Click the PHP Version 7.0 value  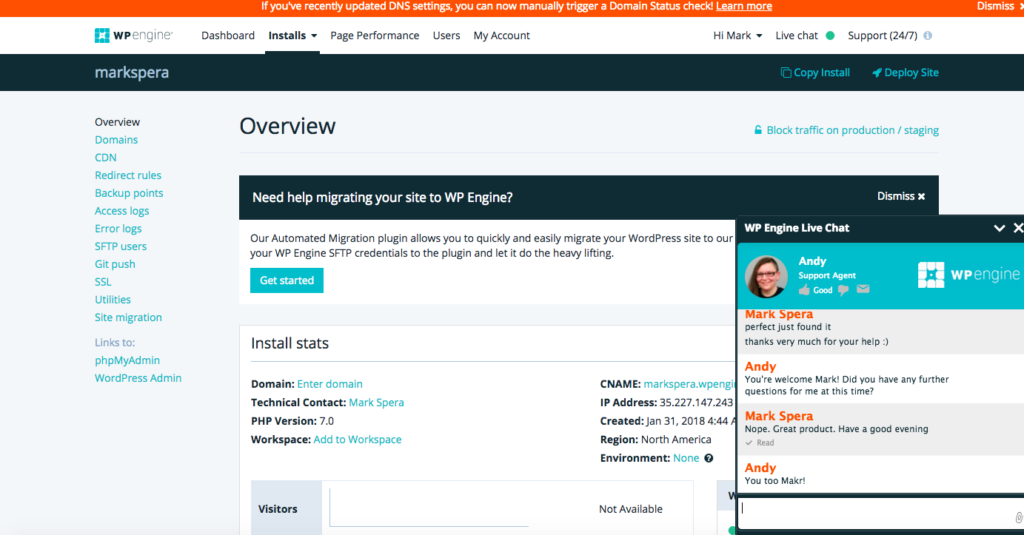(327, 421)
